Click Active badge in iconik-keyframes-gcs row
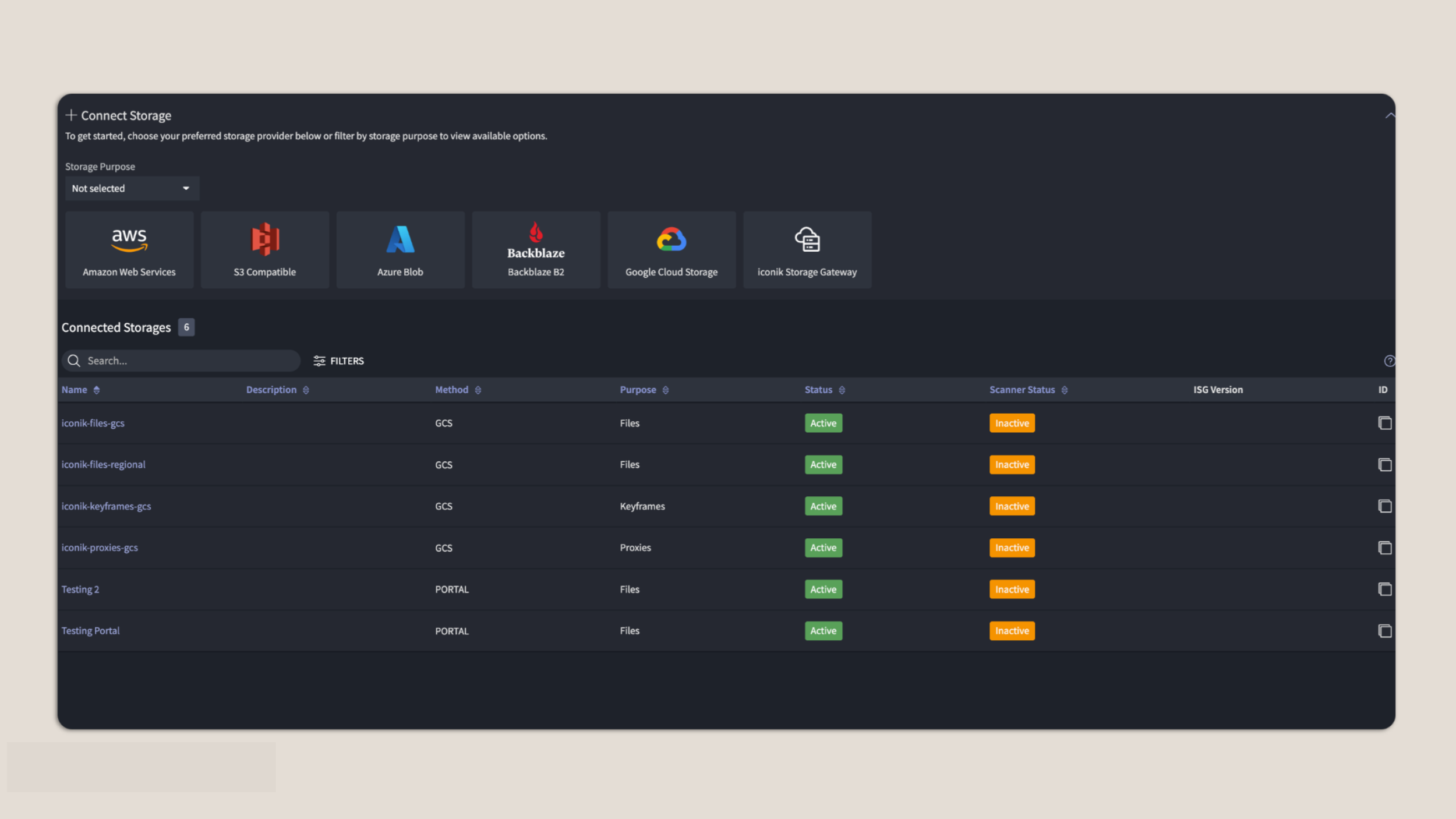1456x819 pixels. (824, 506)
